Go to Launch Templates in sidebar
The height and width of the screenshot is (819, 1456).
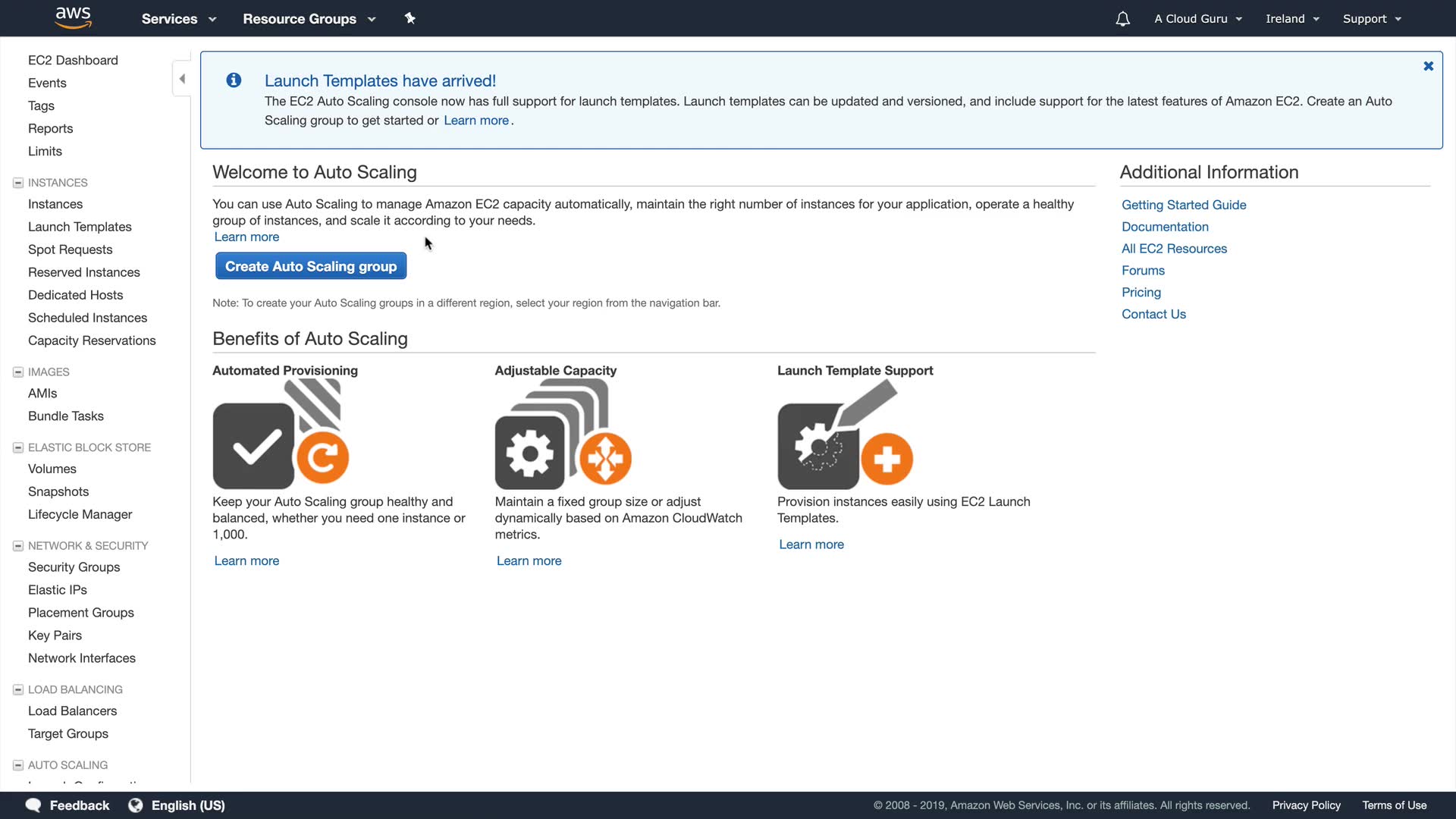click(80, 227)
